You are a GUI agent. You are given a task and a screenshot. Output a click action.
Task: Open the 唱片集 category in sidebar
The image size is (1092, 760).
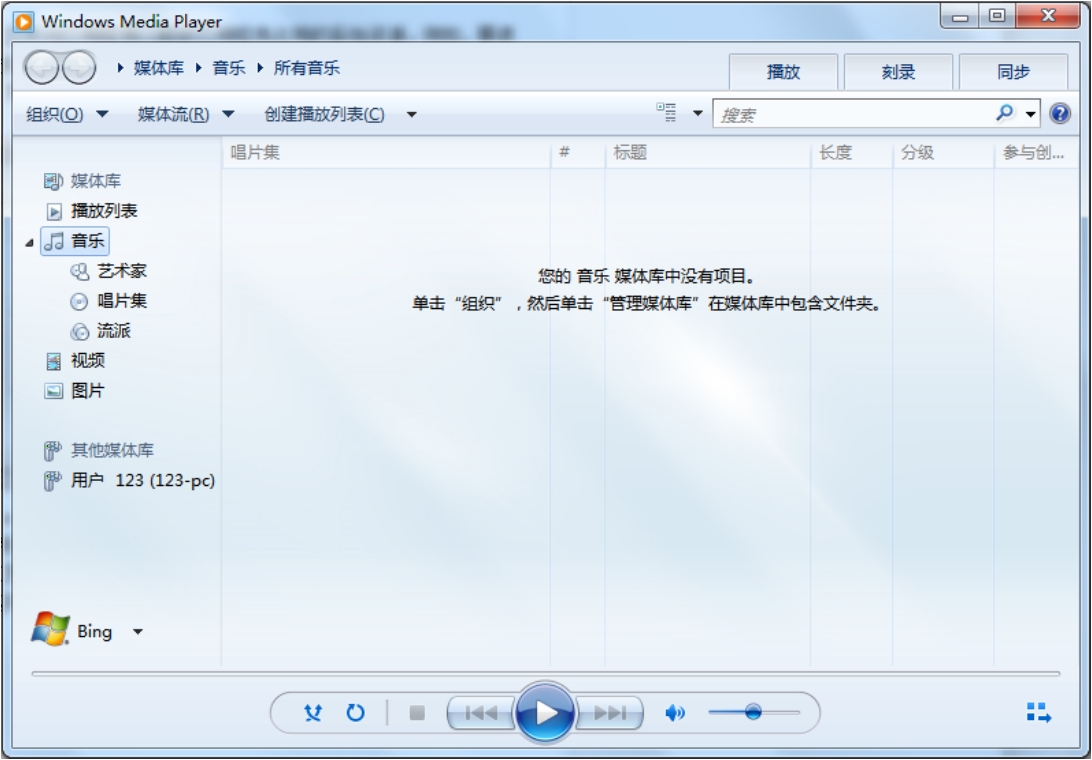(x=108, y=301)
